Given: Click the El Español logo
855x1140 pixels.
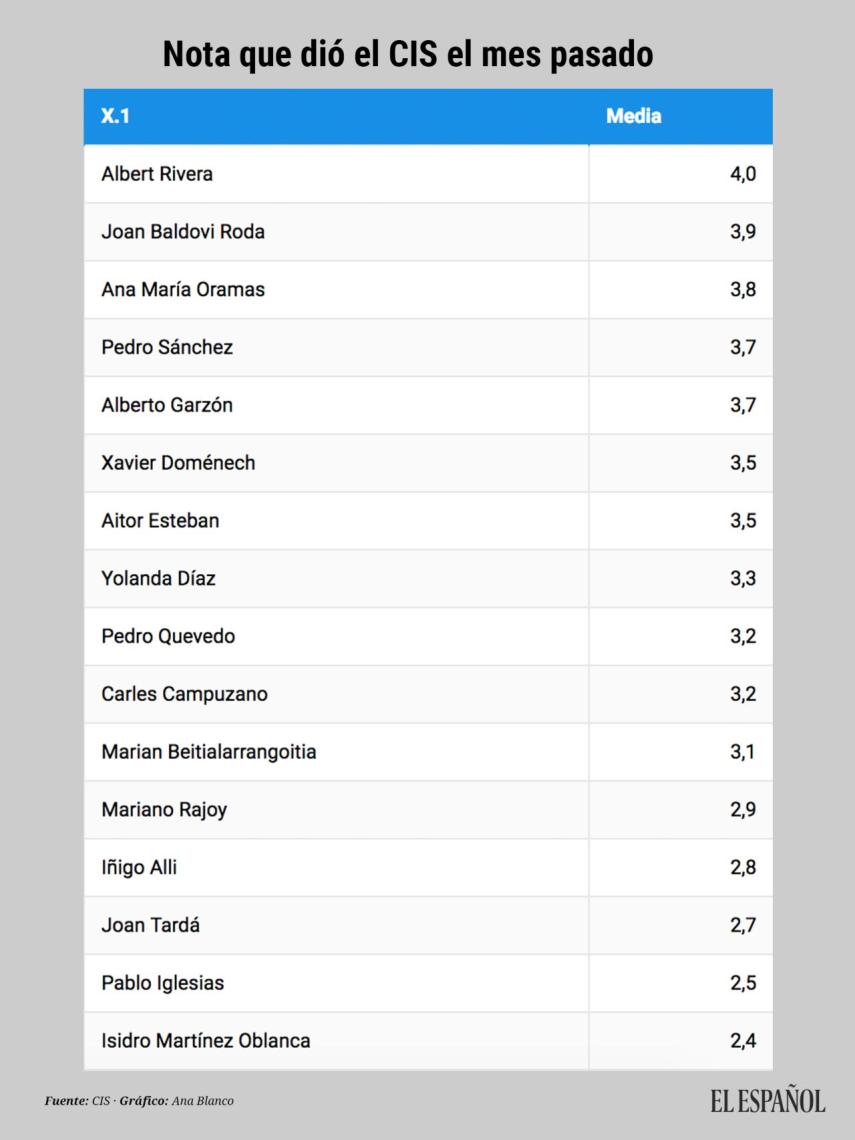Looking at the screenshot, I should point(768,1101).
